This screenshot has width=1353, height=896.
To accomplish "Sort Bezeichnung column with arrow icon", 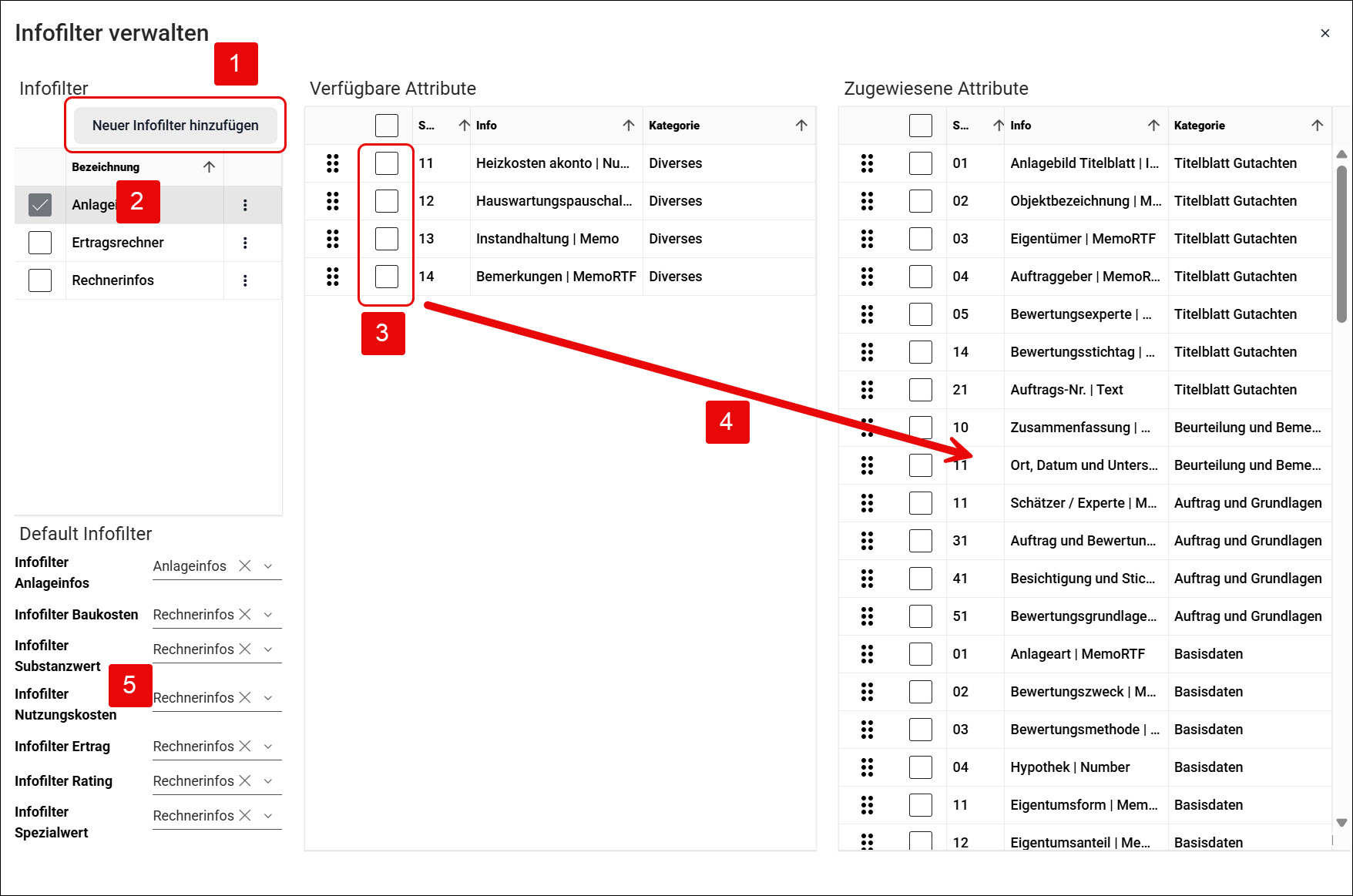I will point(209,167).
